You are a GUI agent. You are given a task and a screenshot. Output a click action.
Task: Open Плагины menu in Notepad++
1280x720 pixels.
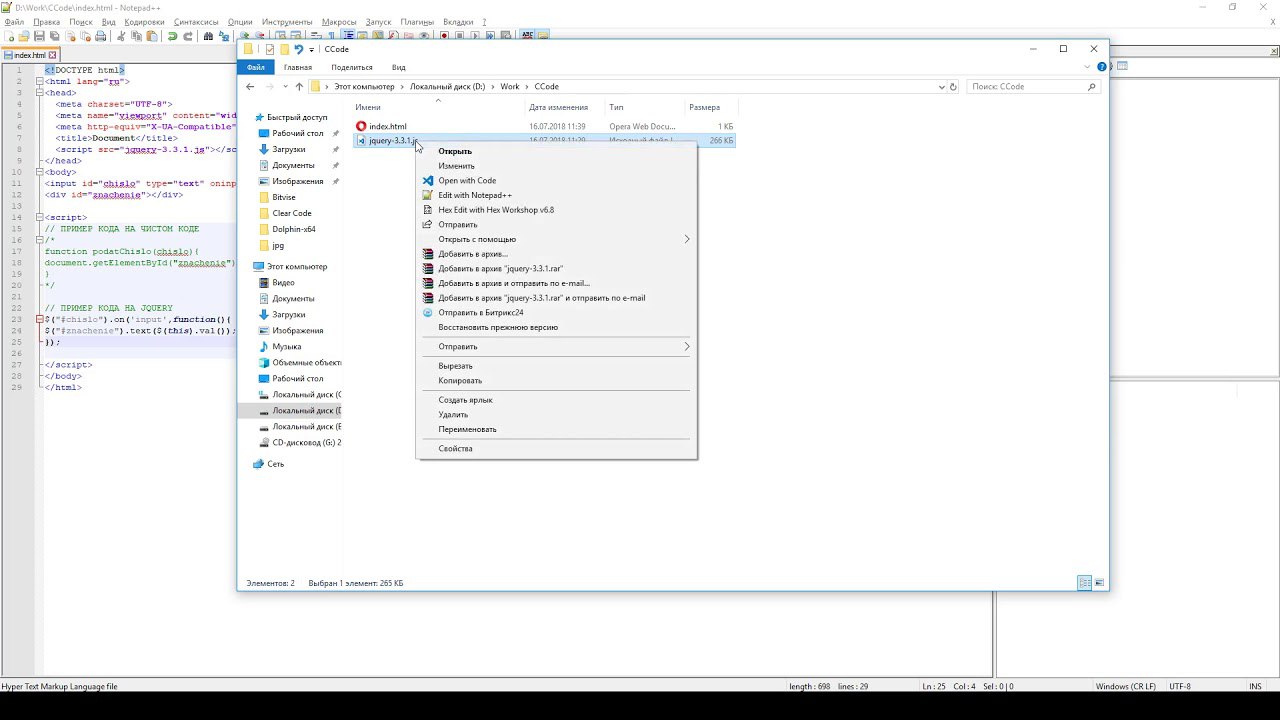[417, 21]
